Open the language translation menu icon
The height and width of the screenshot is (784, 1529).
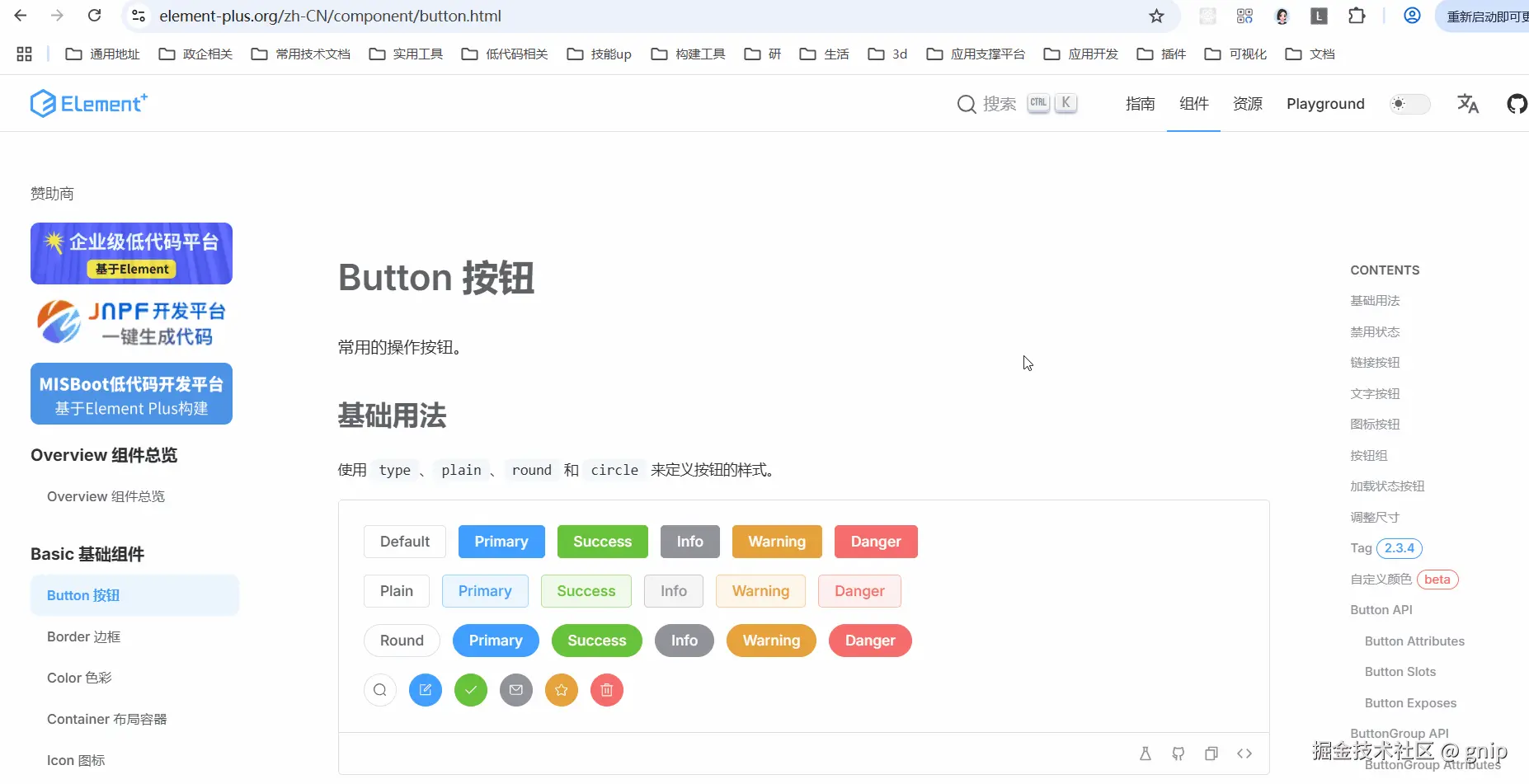pos(1468,104)
